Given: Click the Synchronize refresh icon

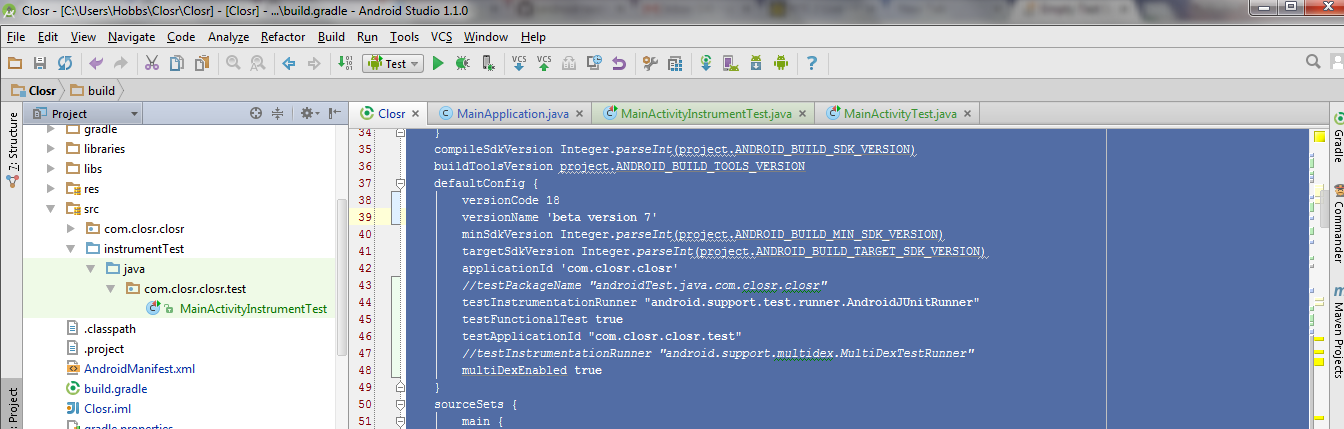Looking at the screenshot, I should (x=64, y=63).
